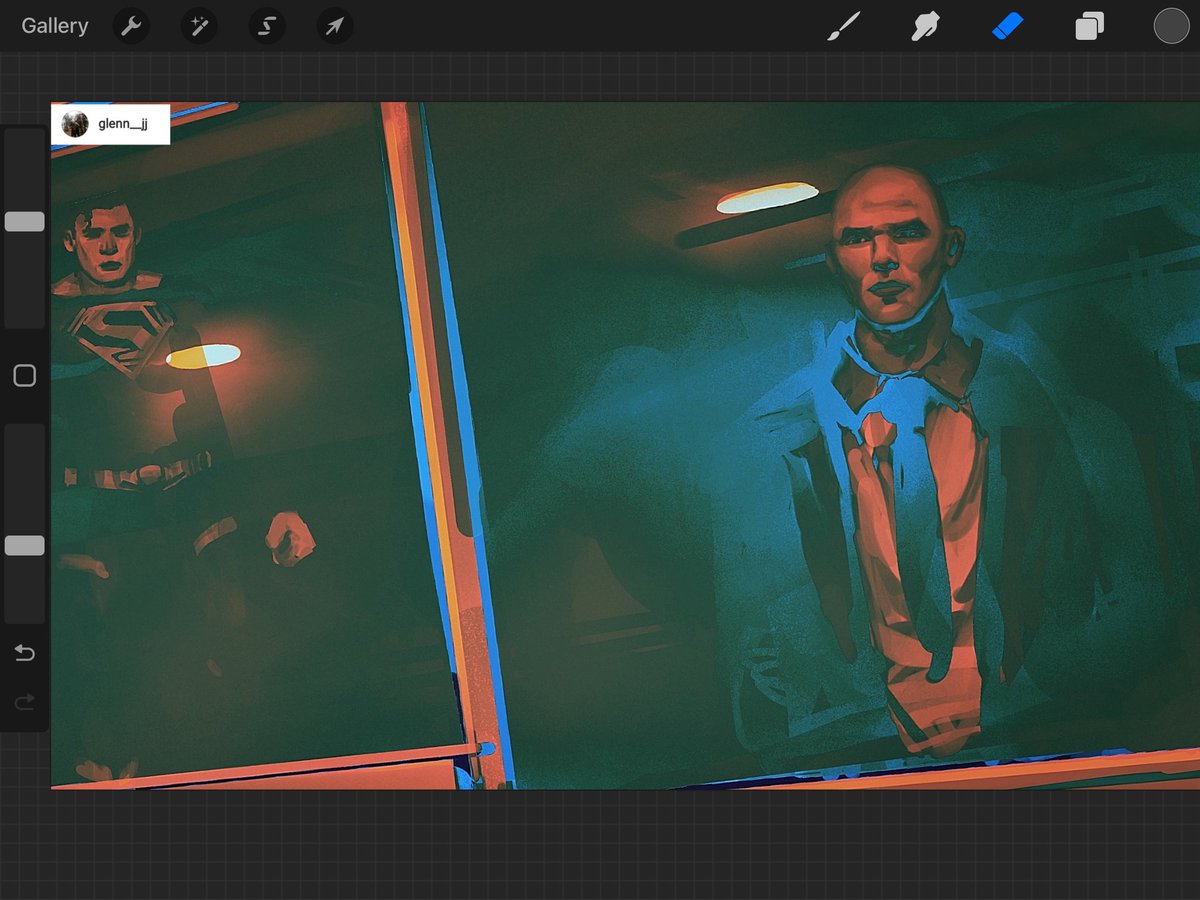Viewport: 1200px width, 900px height.
Task: Tap the Modify square button in sidebar
Action: coord(25,376)
